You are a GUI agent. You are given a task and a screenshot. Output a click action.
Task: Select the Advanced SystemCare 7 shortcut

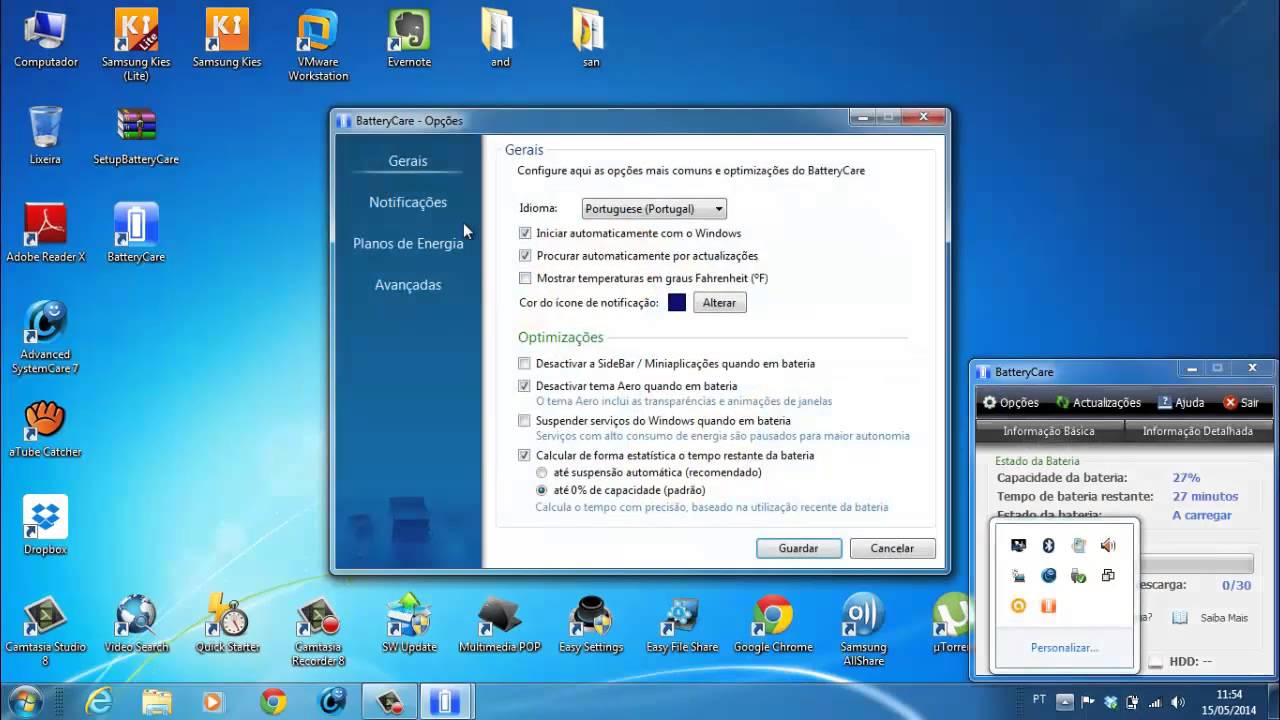pos(45,338)
